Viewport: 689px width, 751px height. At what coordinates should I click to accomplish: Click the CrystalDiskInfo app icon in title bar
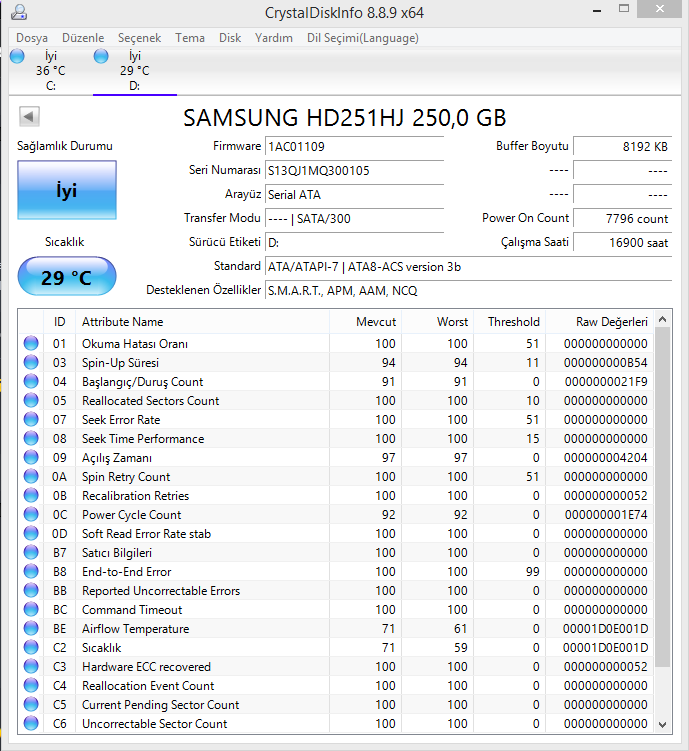[x=19, y=11]
